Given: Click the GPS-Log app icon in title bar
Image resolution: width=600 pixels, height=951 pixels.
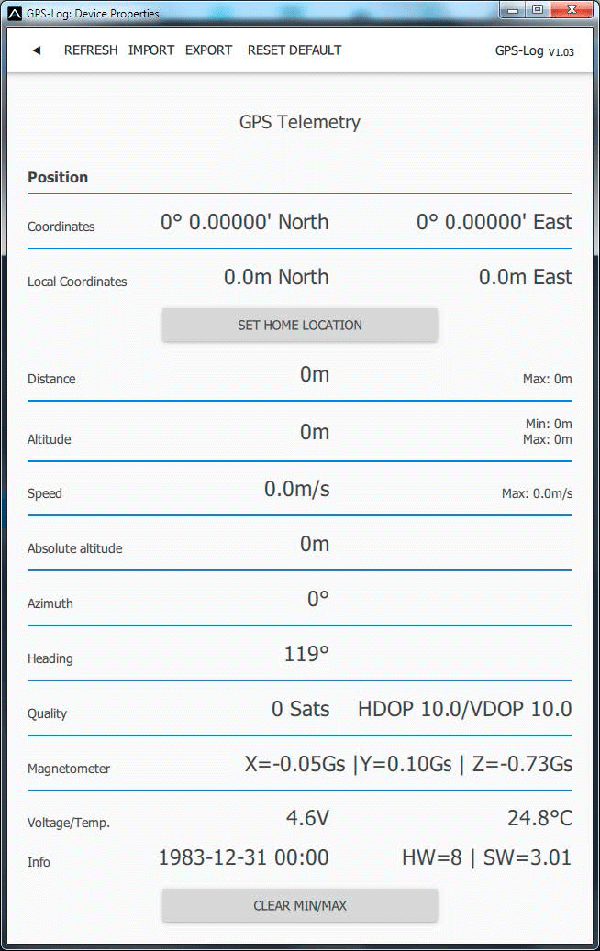Looking at the screenshot, I should click(14, 13).
